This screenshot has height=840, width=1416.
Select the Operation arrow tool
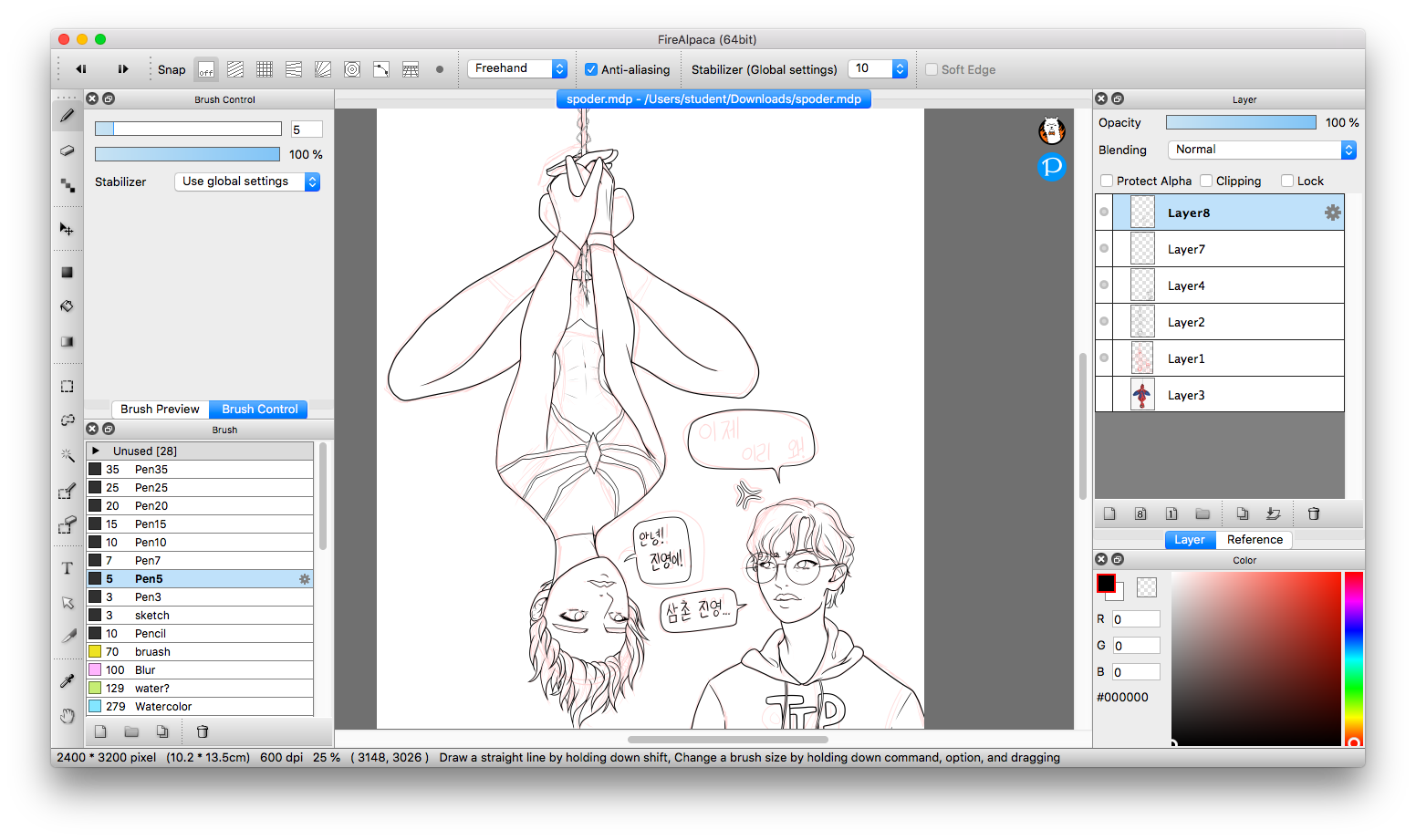point(67,603)
